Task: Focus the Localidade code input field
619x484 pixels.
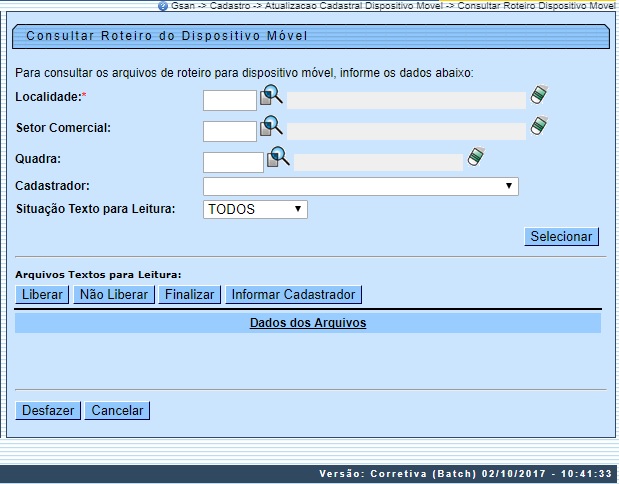Action: [230, 101]
